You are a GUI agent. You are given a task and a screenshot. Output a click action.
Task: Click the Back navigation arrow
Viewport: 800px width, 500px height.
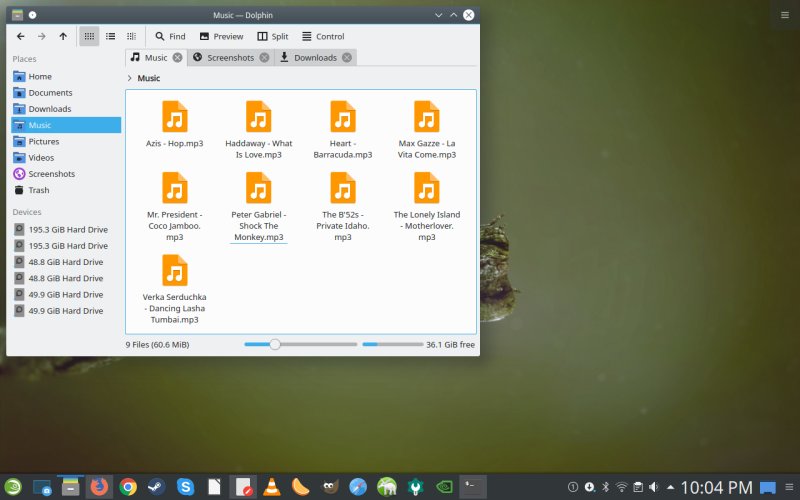pyautogui.click(x=20, y=36)
